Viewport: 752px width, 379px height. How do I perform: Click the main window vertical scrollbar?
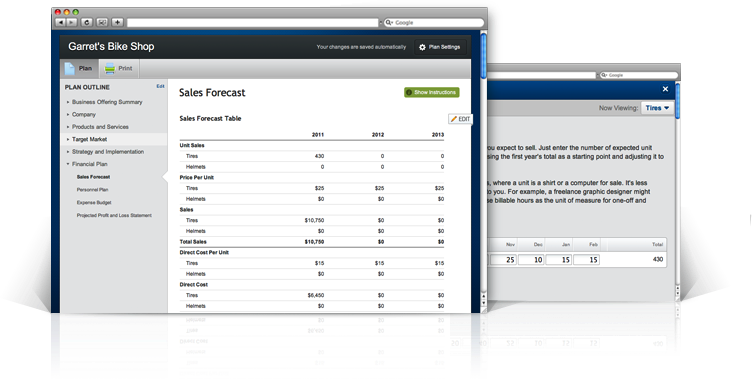(483, 168)
